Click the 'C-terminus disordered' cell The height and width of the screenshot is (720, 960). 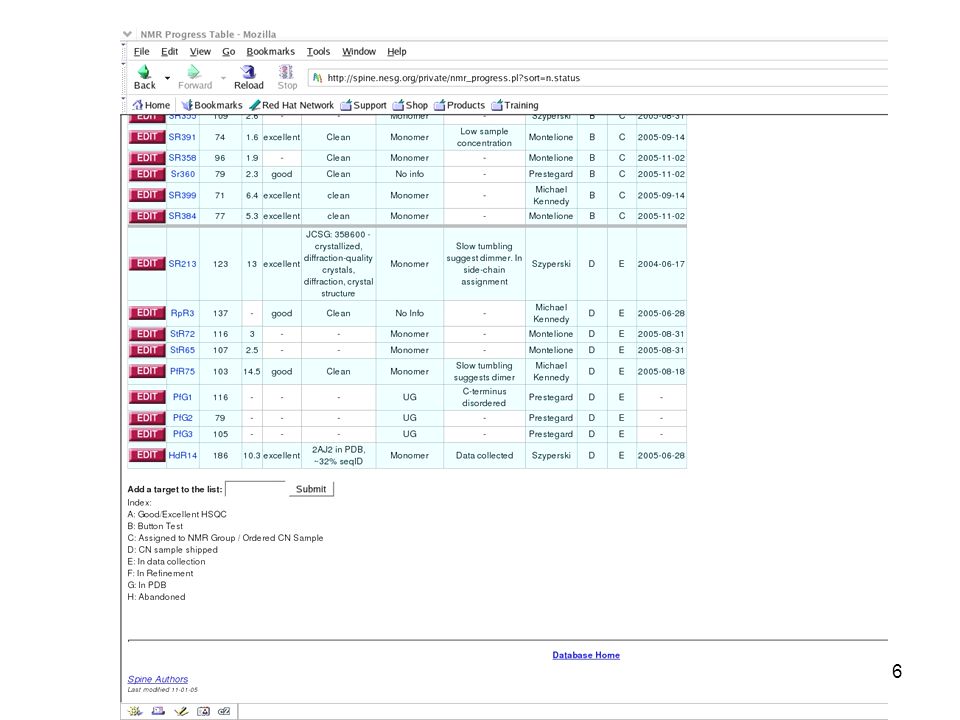(x=484, y=397)
